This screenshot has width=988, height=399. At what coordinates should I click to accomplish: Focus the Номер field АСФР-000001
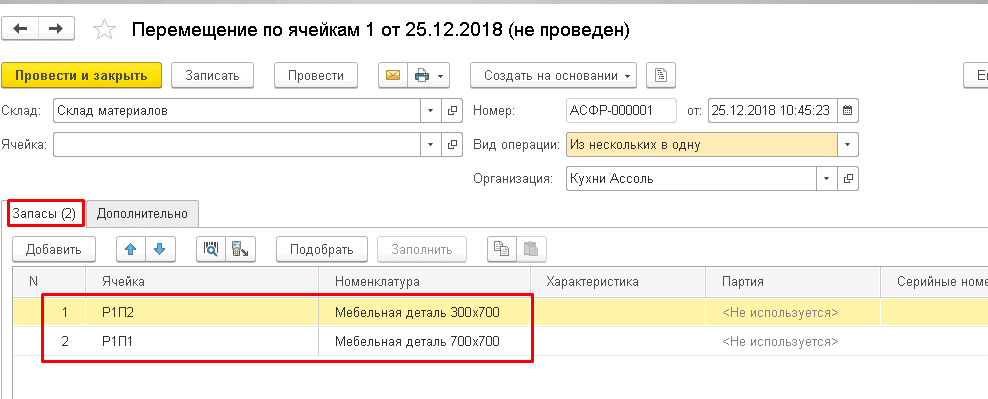tap(621, 110)
